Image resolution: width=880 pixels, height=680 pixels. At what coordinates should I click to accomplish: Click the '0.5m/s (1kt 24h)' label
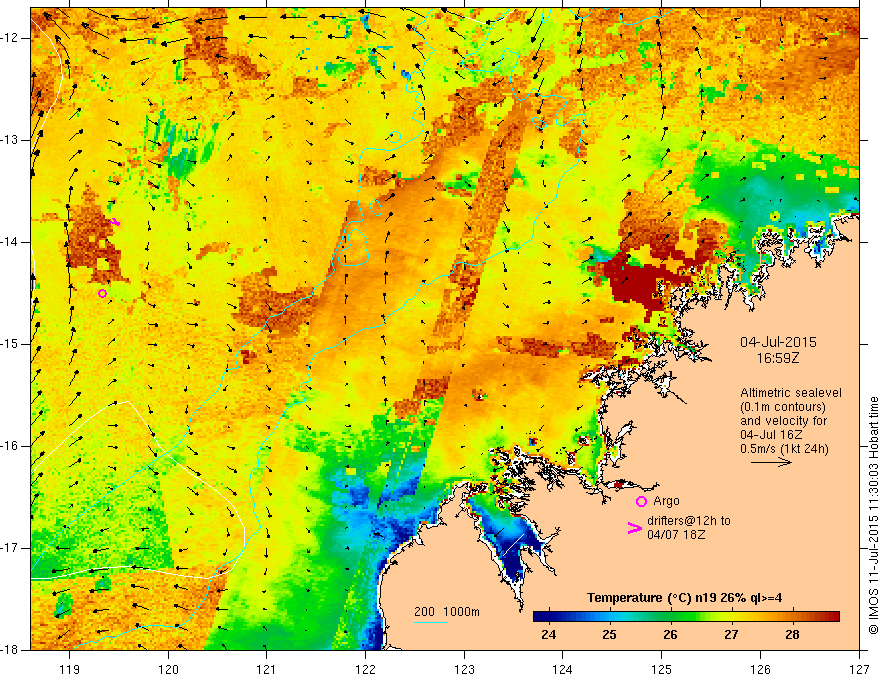pyautogui.click(x=784, y=448)
